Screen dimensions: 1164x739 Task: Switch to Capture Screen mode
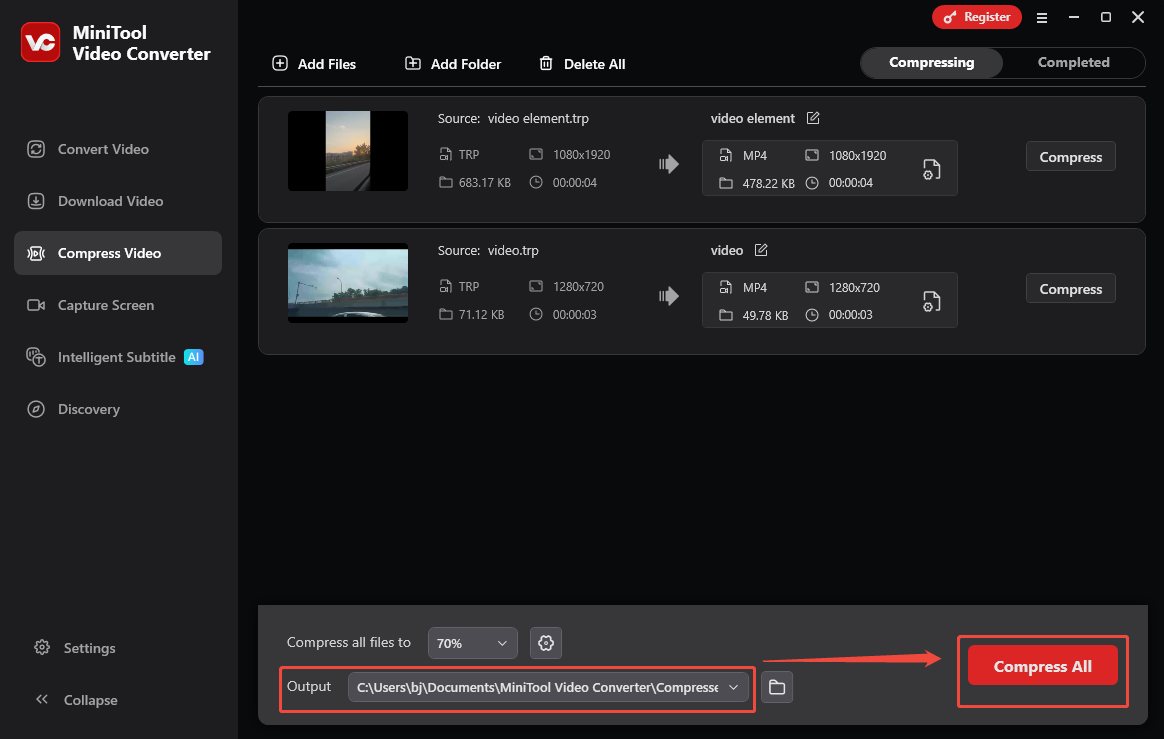107,305
